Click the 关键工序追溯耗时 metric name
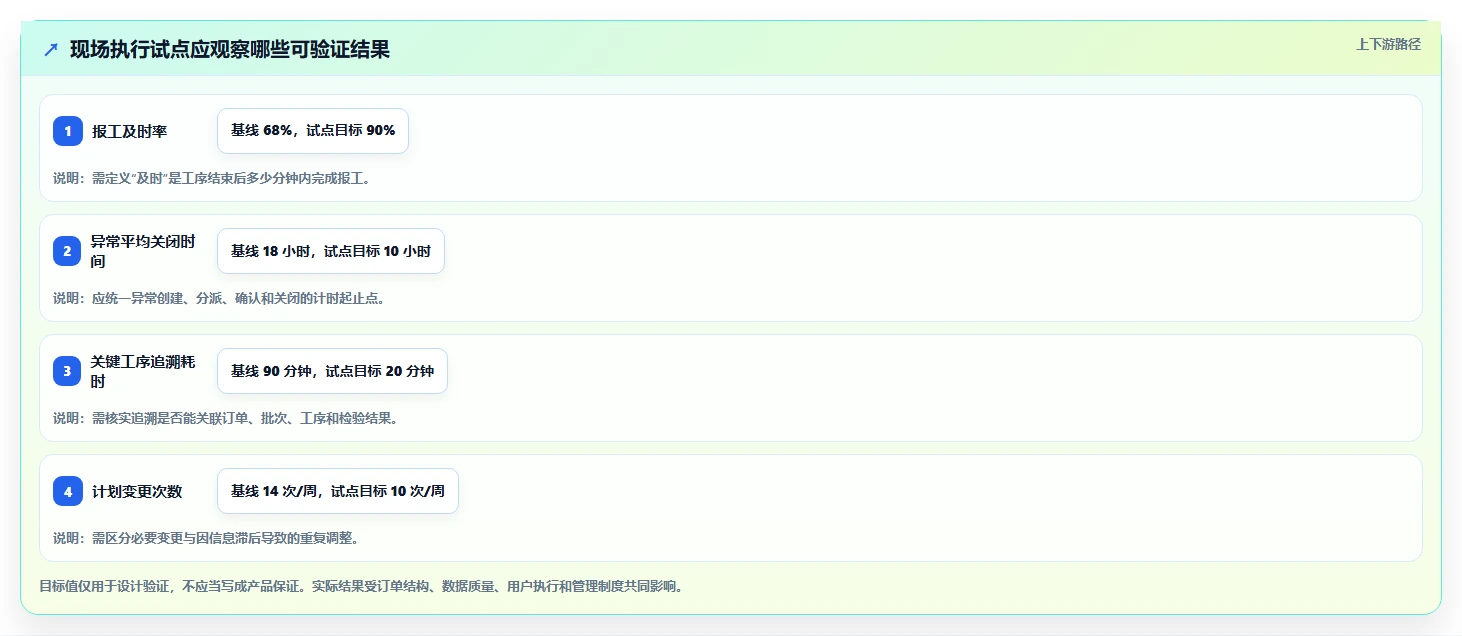This screenshot has width=1462, height=636. [x=143, y=371]
